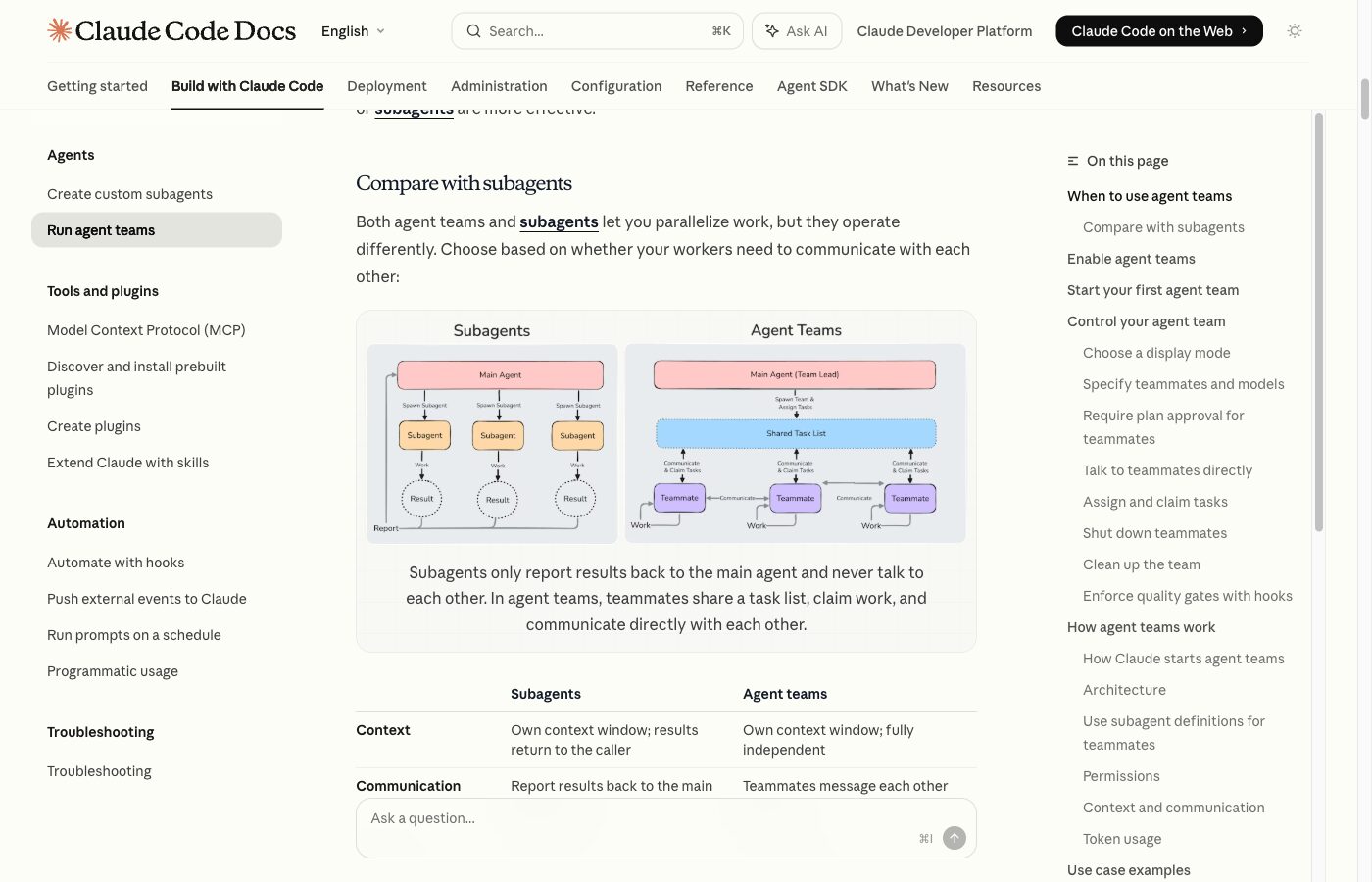1372x882 pixels.
Task: Jump to Specify teammates and models
Action: point(1183,384)
